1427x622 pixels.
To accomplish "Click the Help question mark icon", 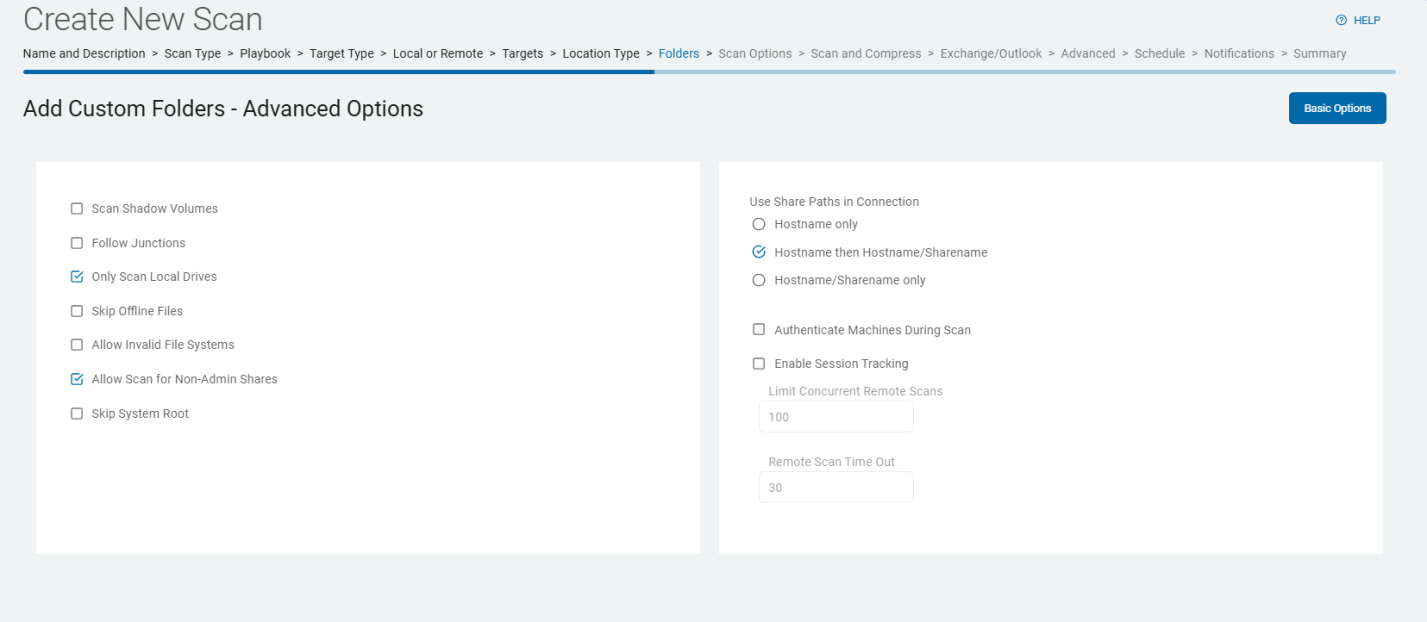I will pyautogui.click(x=1341, y=20).
